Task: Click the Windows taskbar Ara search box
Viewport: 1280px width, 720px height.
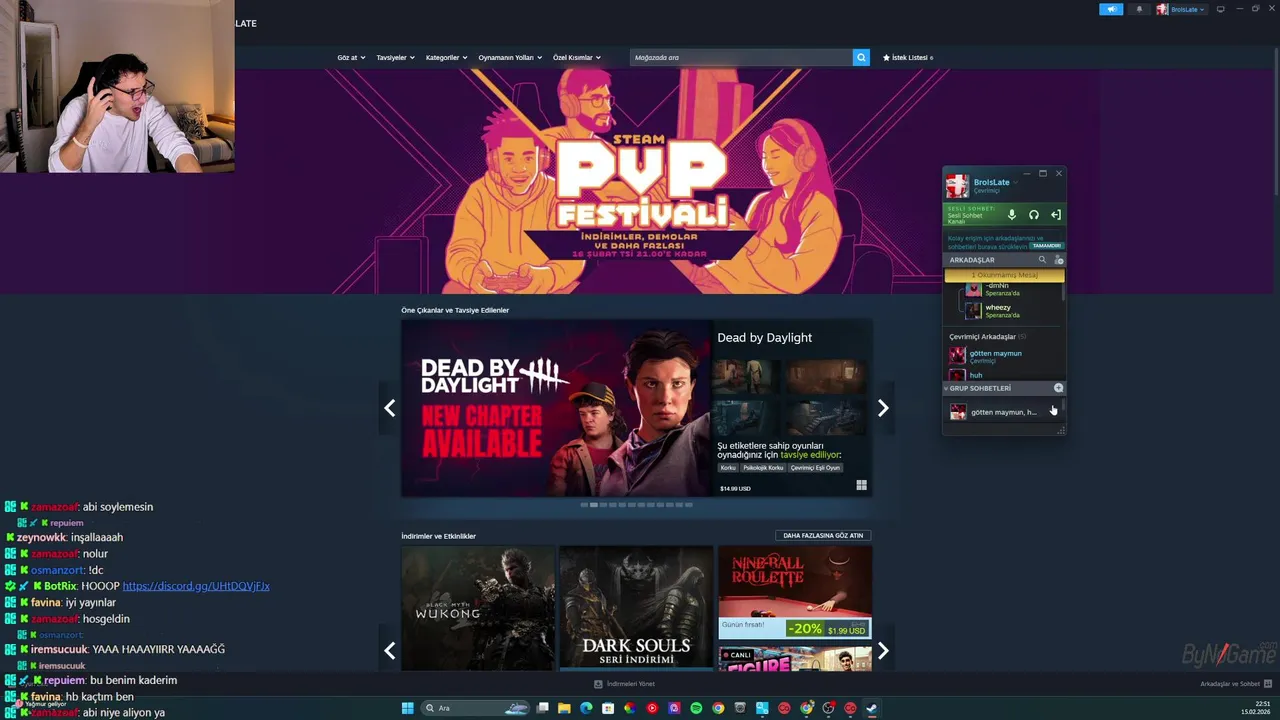Action: coord(474,708)
